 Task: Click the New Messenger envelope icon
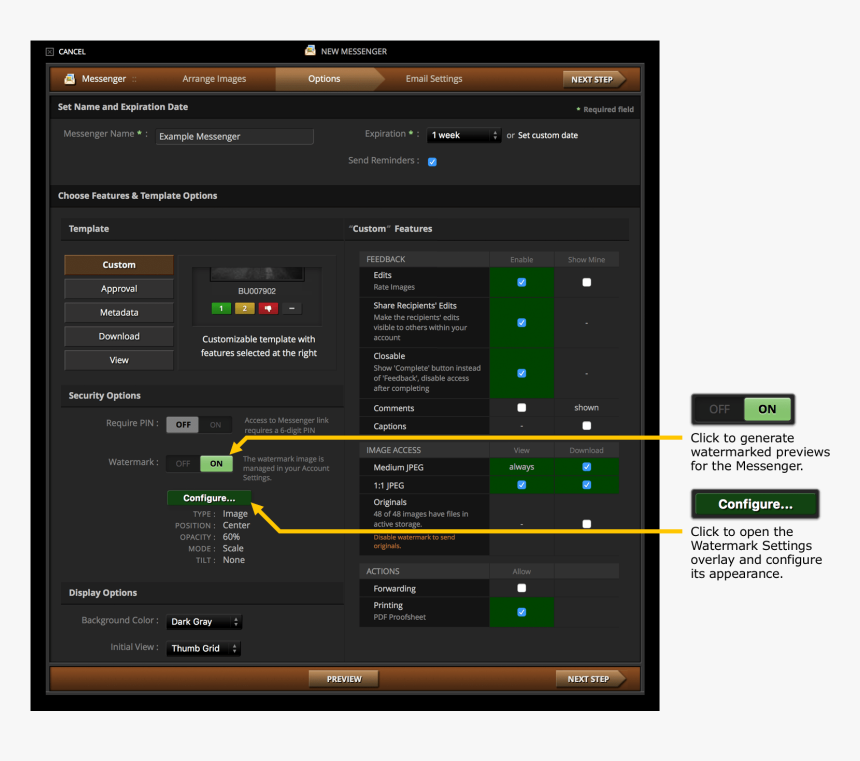(x=310, y=50)
